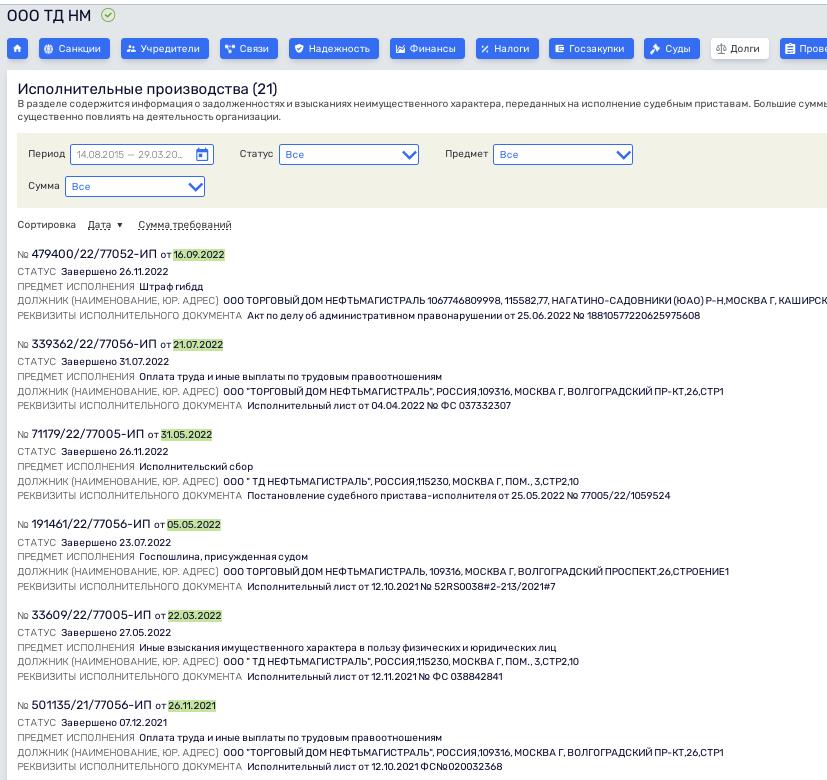827x780 pixels.
Task: Click case number 191461/22/77056-ИП
Action: [91, 524]
